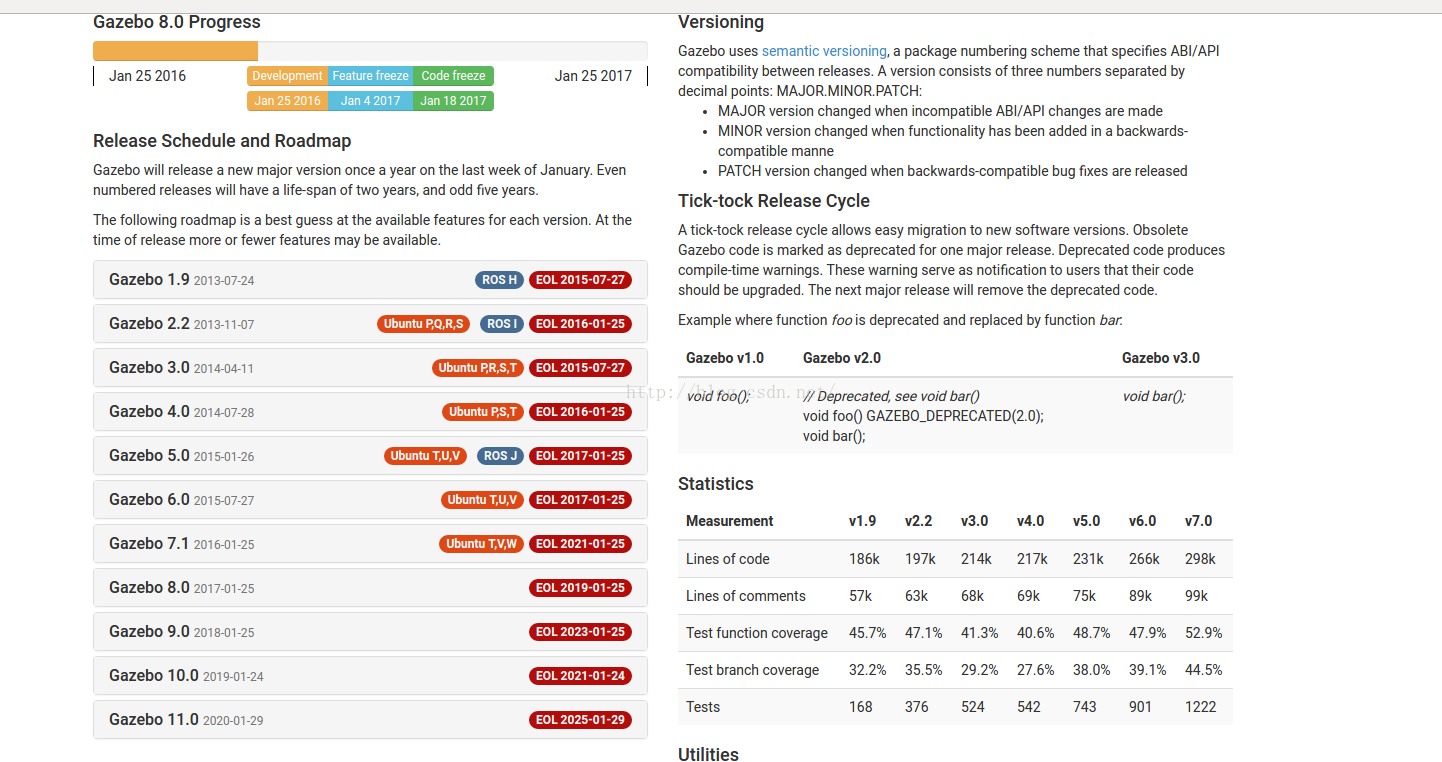Click the Jan 18 2017 date badge
Screen dimensions: 1442x762
(x=453, y=101)
